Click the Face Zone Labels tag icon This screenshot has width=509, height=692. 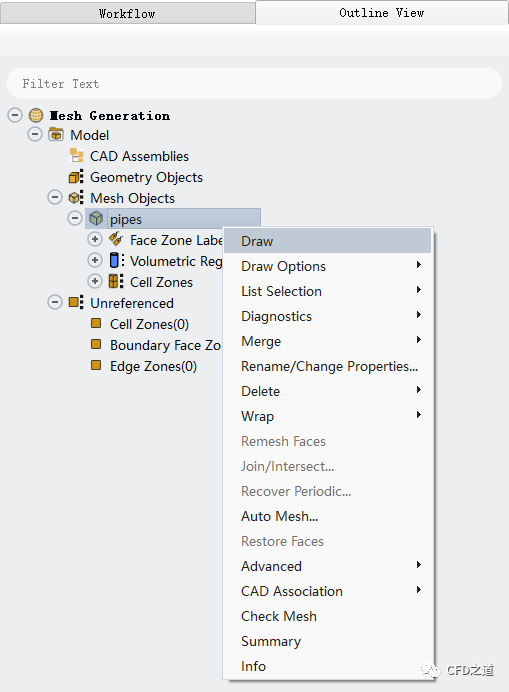coord(116,239)
